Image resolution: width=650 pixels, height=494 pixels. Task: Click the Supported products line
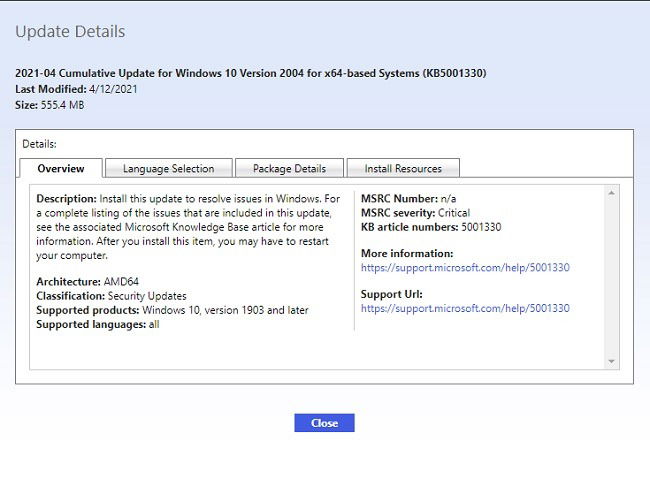point(172,310)
